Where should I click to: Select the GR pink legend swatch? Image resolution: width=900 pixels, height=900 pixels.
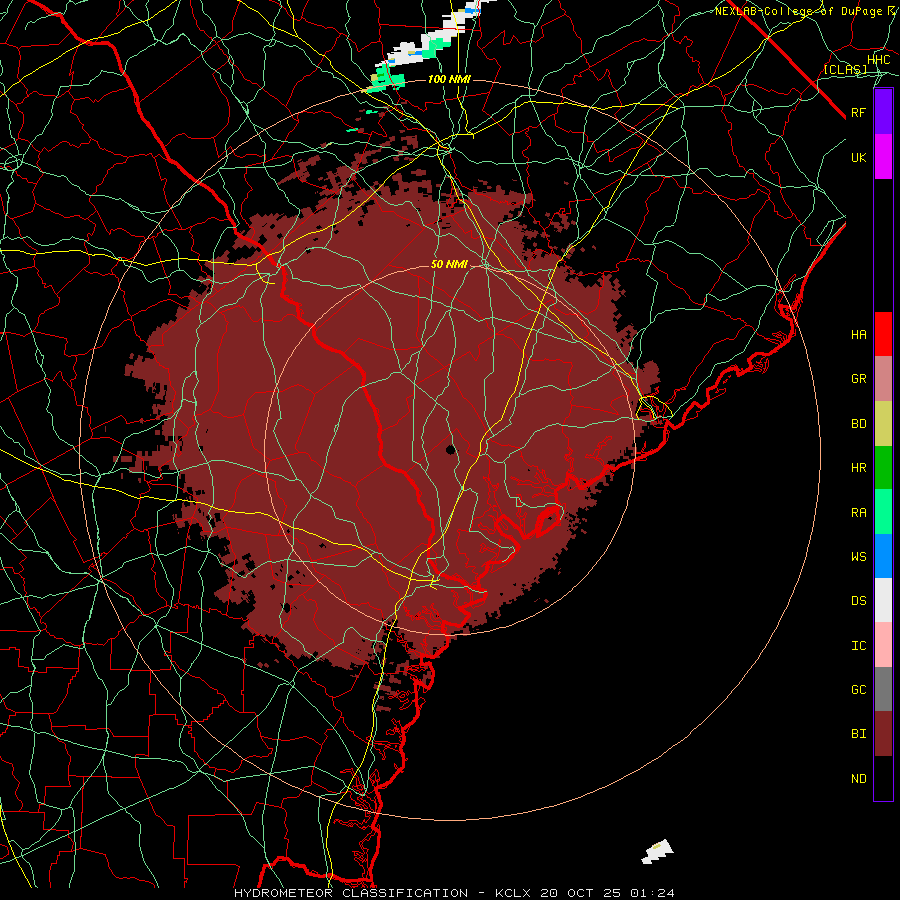tap(883, 378)
